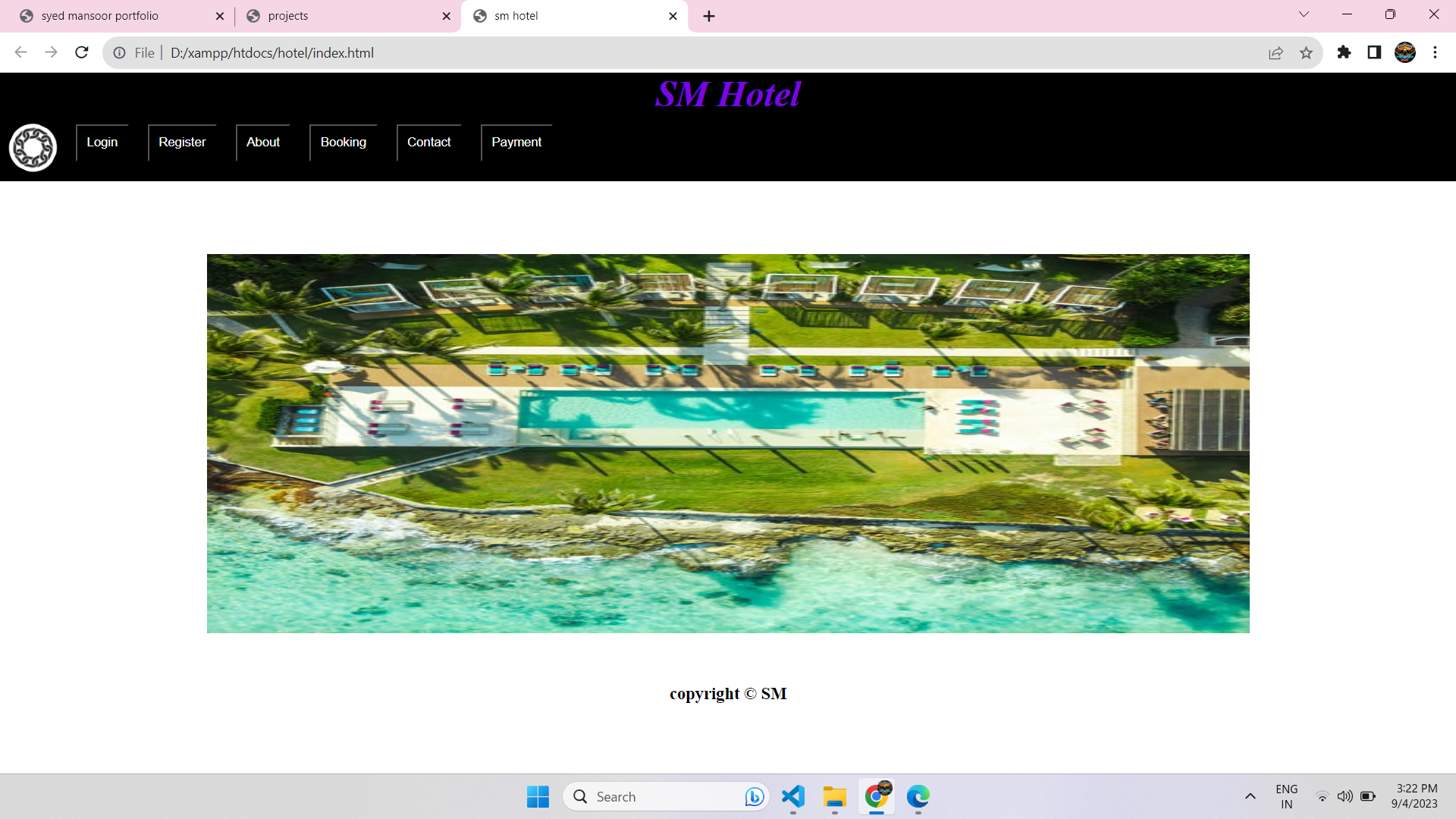Click the resort pool aerial image
Screen dimensions: 1456x819
coord(728,444)
